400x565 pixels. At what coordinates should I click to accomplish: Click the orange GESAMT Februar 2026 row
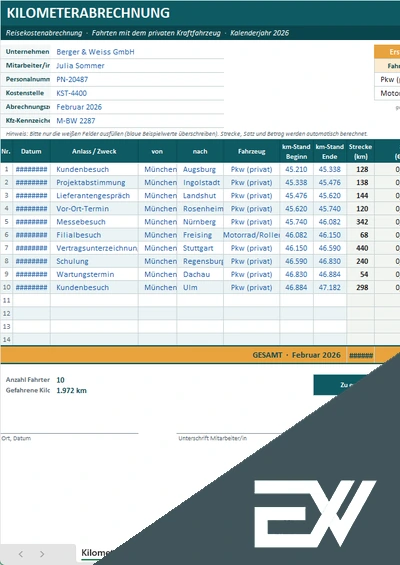pos(200,355)
